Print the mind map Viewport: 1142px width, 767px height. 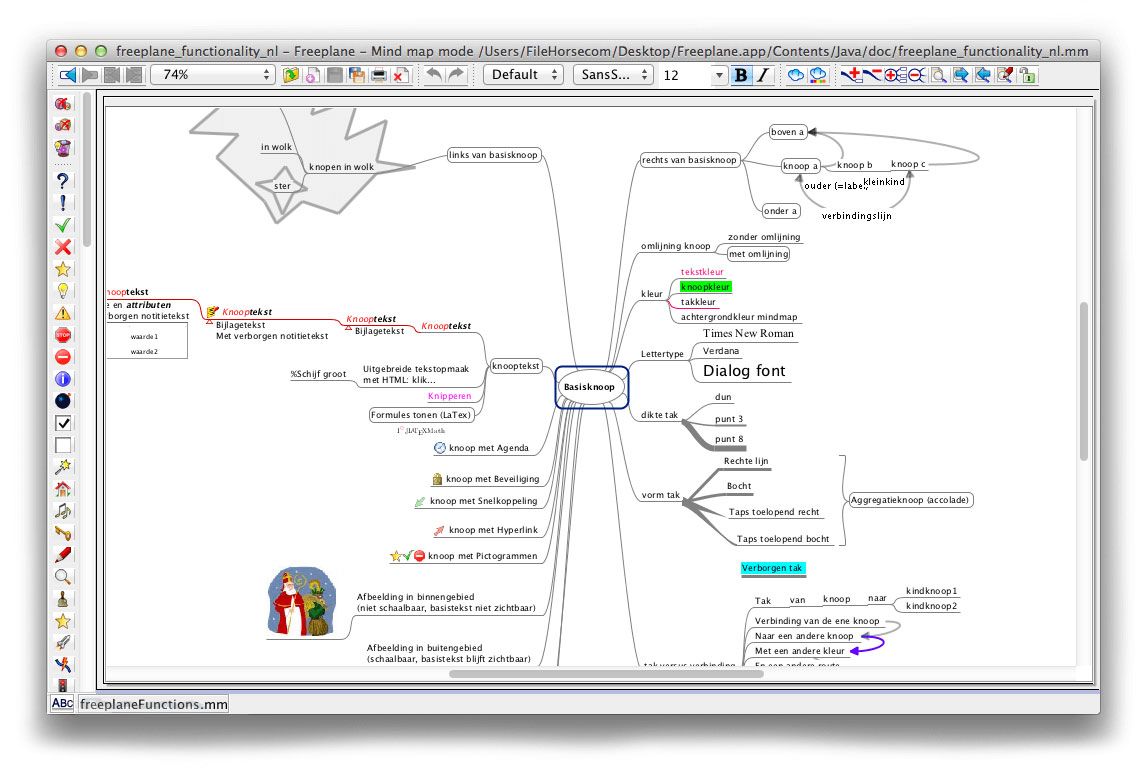tap(379, 75)
